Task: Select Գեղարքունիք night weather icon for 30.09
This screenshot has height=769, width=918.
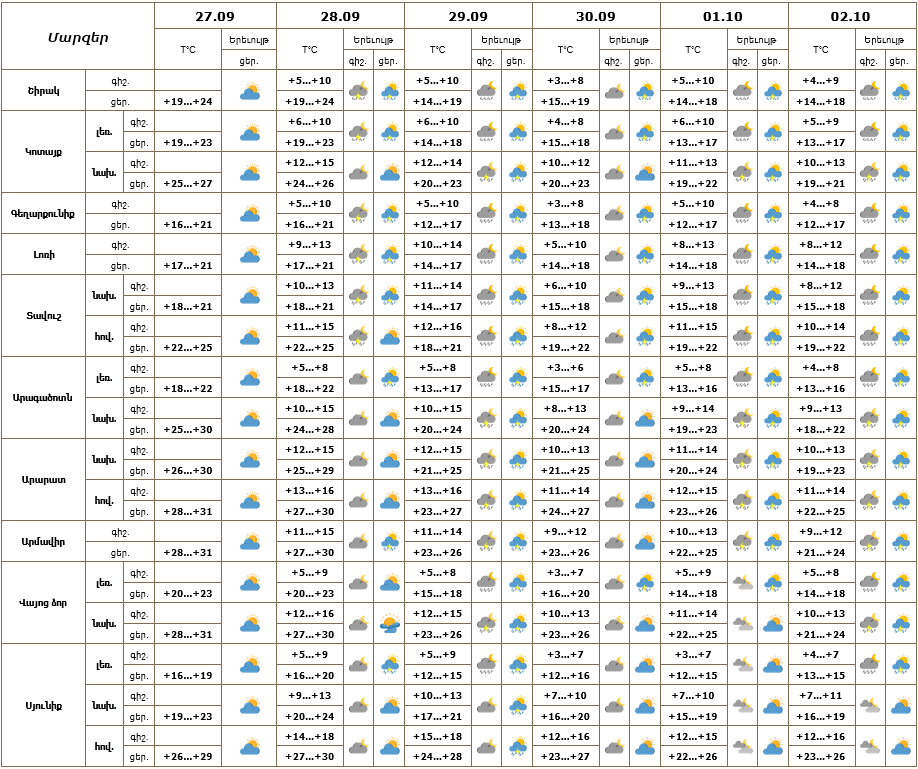Action: (x=614, y=215)
